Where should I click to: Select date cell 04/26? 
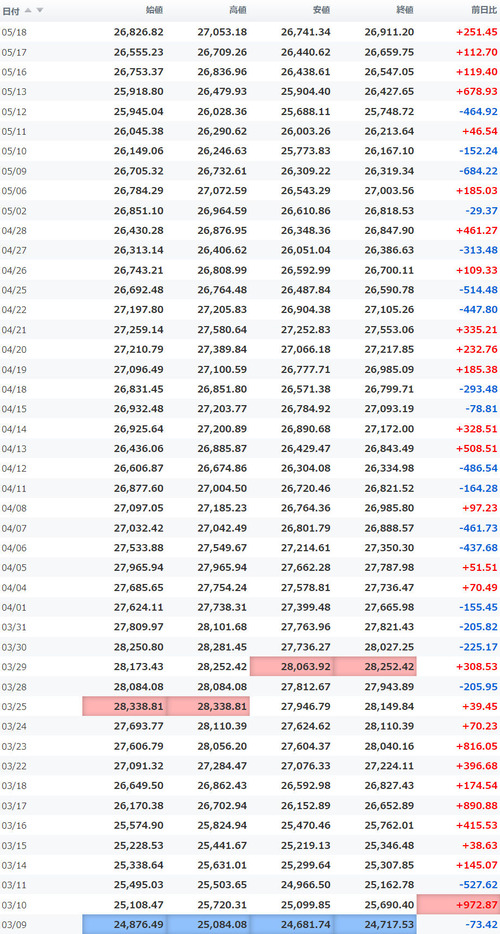pos(14,270)
